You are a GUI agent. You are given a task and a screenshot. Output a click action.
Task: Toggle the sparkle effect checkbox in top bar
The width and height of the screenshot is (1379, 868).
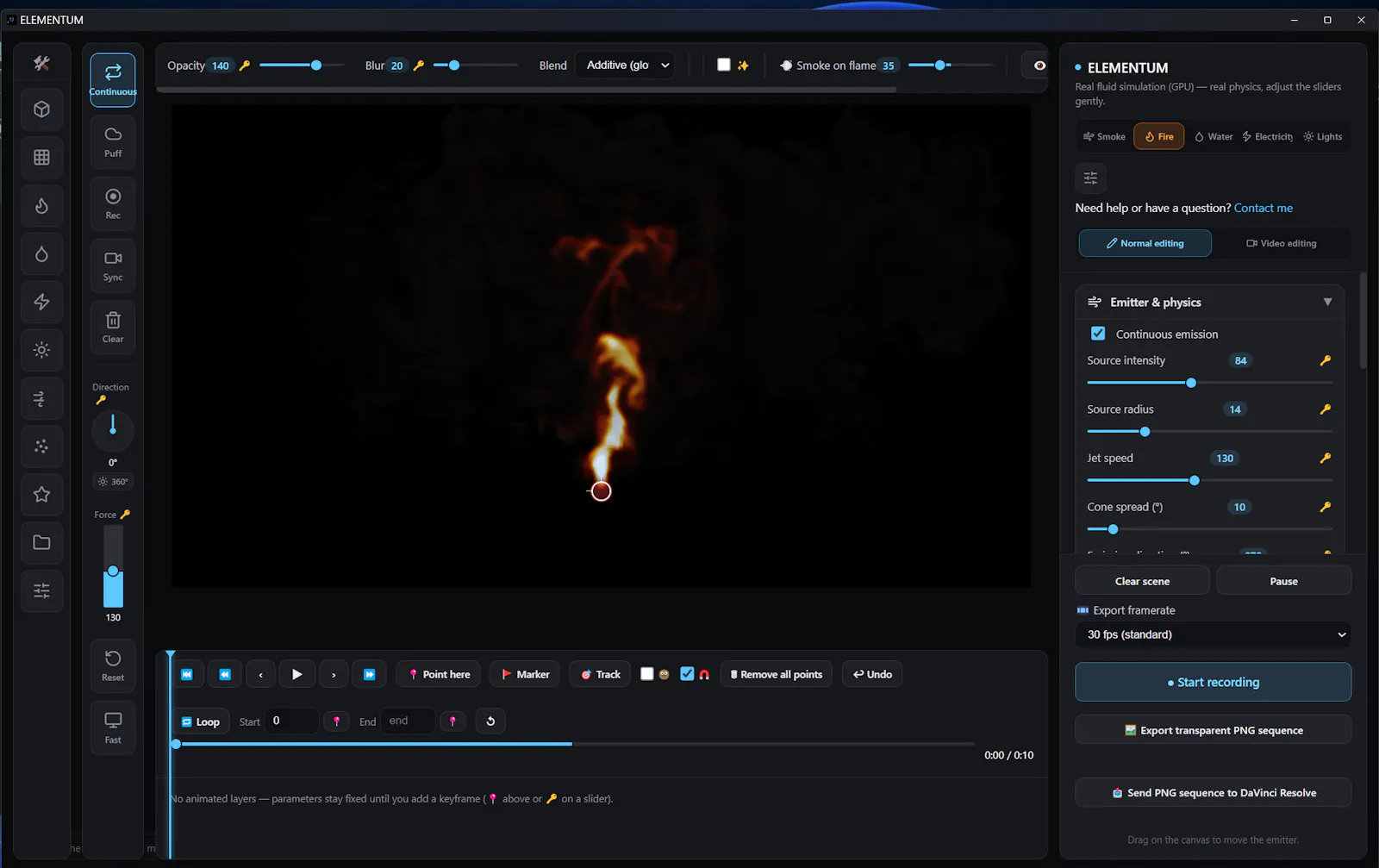tap(724, 65)
